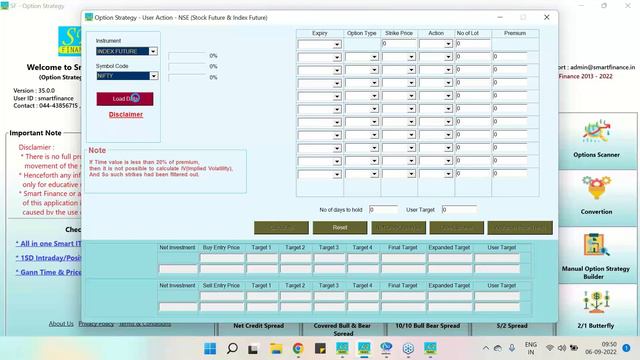Expand the Expiry dropdown in the bottom table row
The width and height of the screenshot is (640, 360).
pos(337,174)
